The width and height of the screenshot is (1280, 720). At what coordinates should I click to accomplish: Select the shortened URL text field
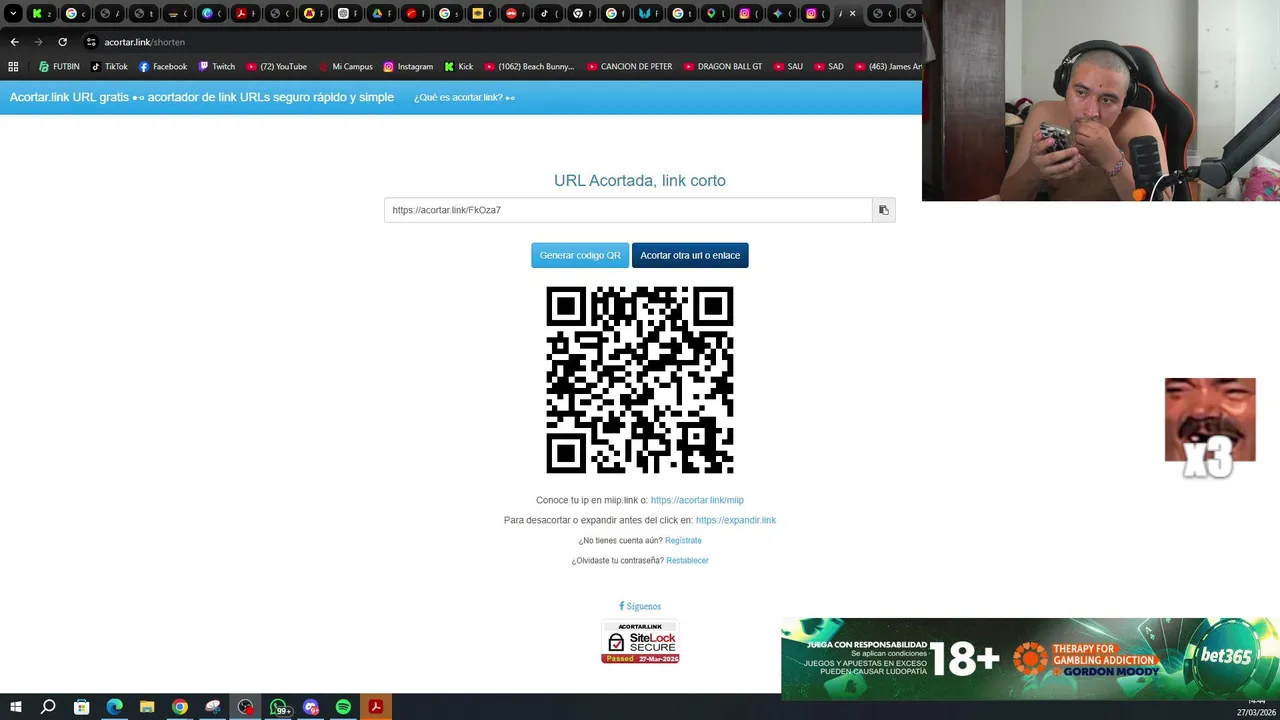click(628, 210)
